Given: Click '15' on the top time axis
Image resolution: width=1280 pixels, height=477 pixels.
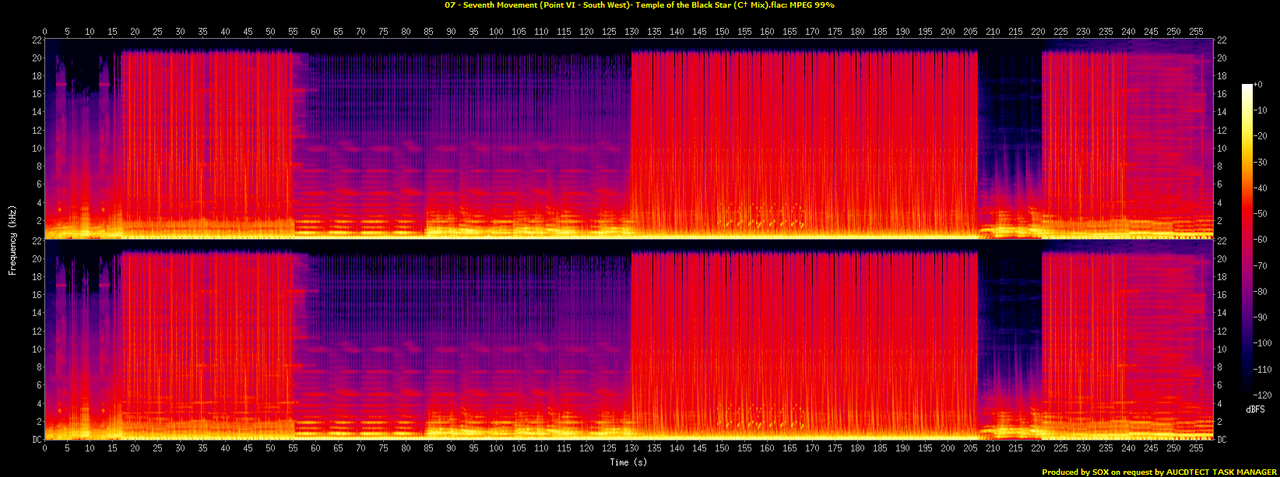Looking at the screenshot, I should point(113,30).
